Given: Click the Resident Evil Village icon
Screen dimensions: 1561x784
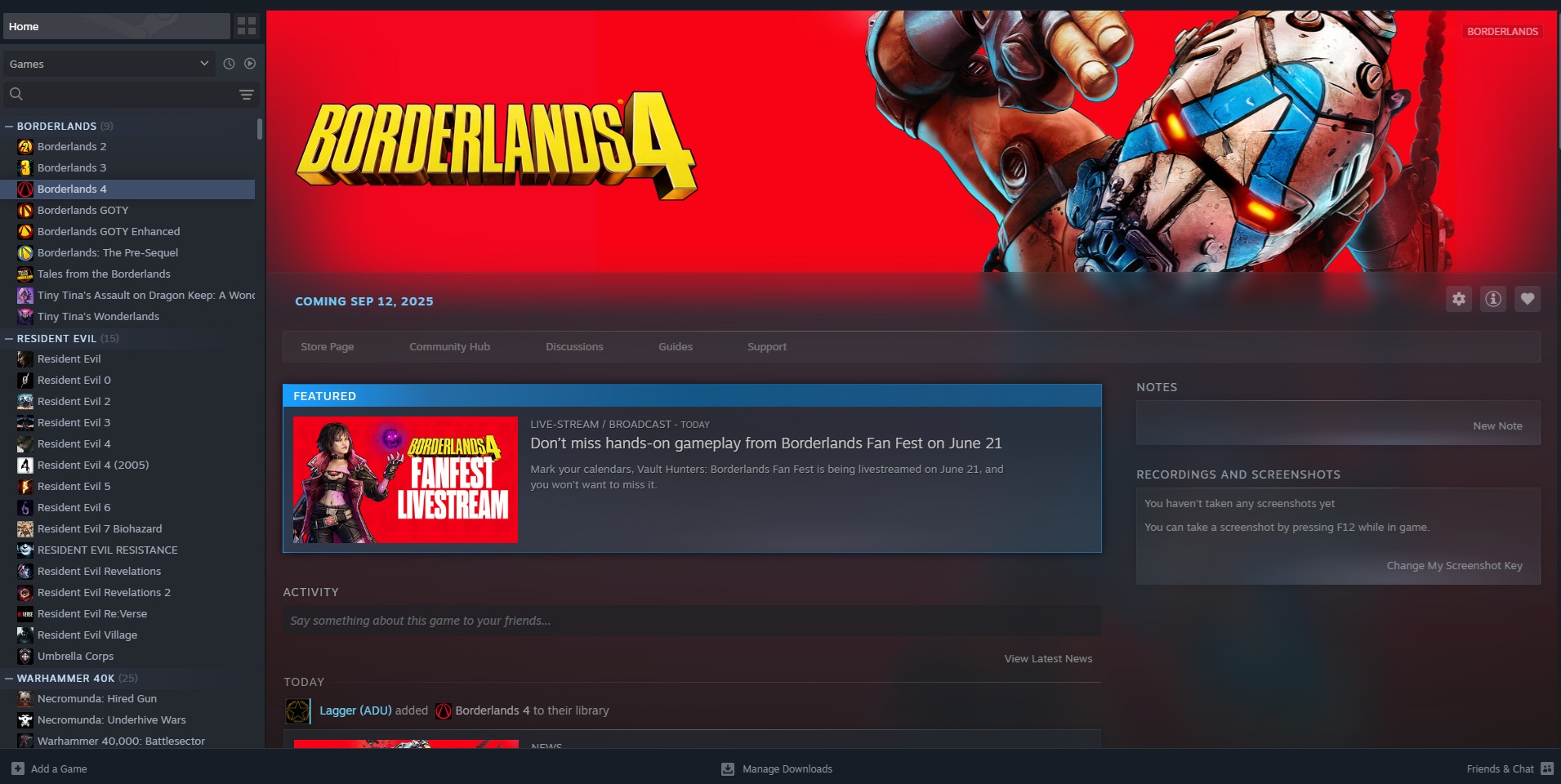Looking at the screenshot, I should coord(25,635).
